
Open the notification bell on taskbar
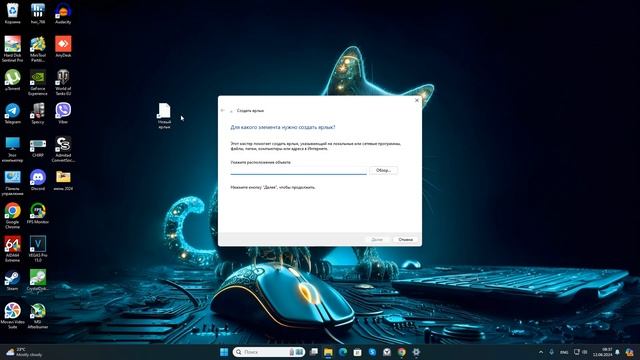coord(618,352)
